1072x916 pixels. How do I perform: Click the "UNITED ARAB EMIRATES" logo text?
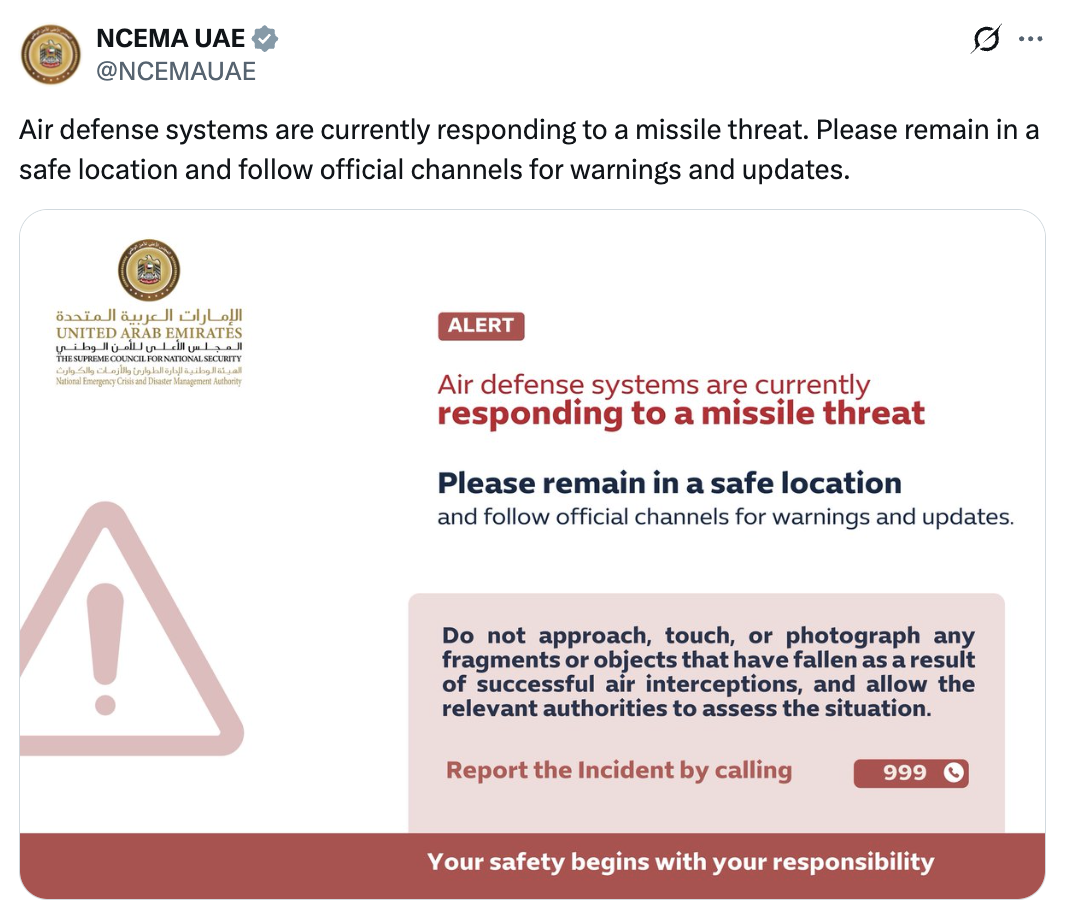tap(149, 333)
